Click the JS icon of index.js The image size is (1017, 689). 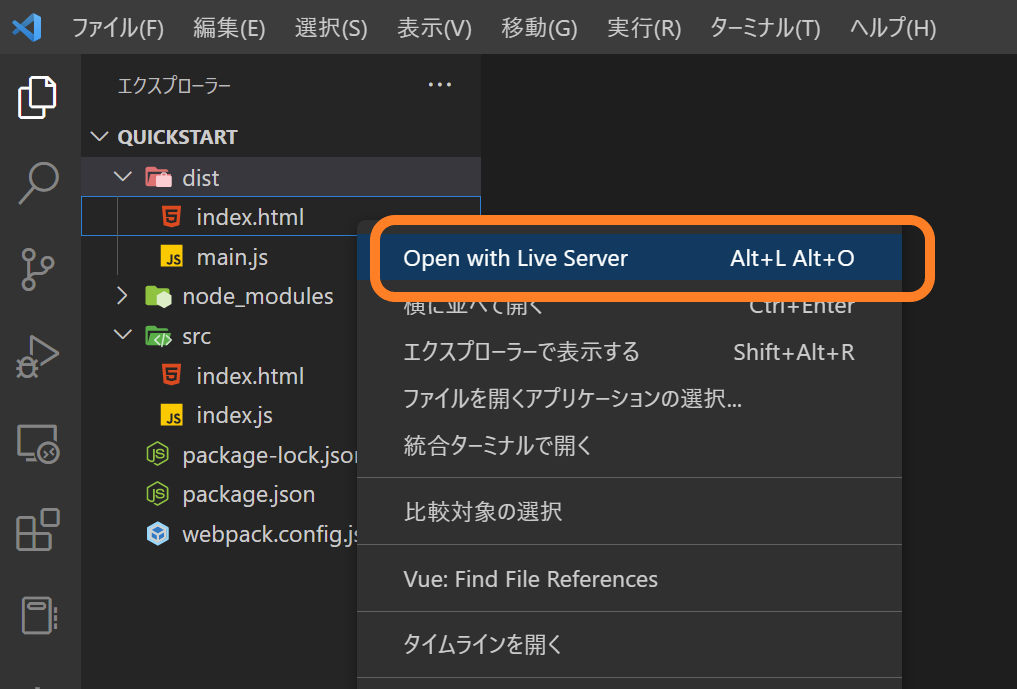[x=172, y=415]
